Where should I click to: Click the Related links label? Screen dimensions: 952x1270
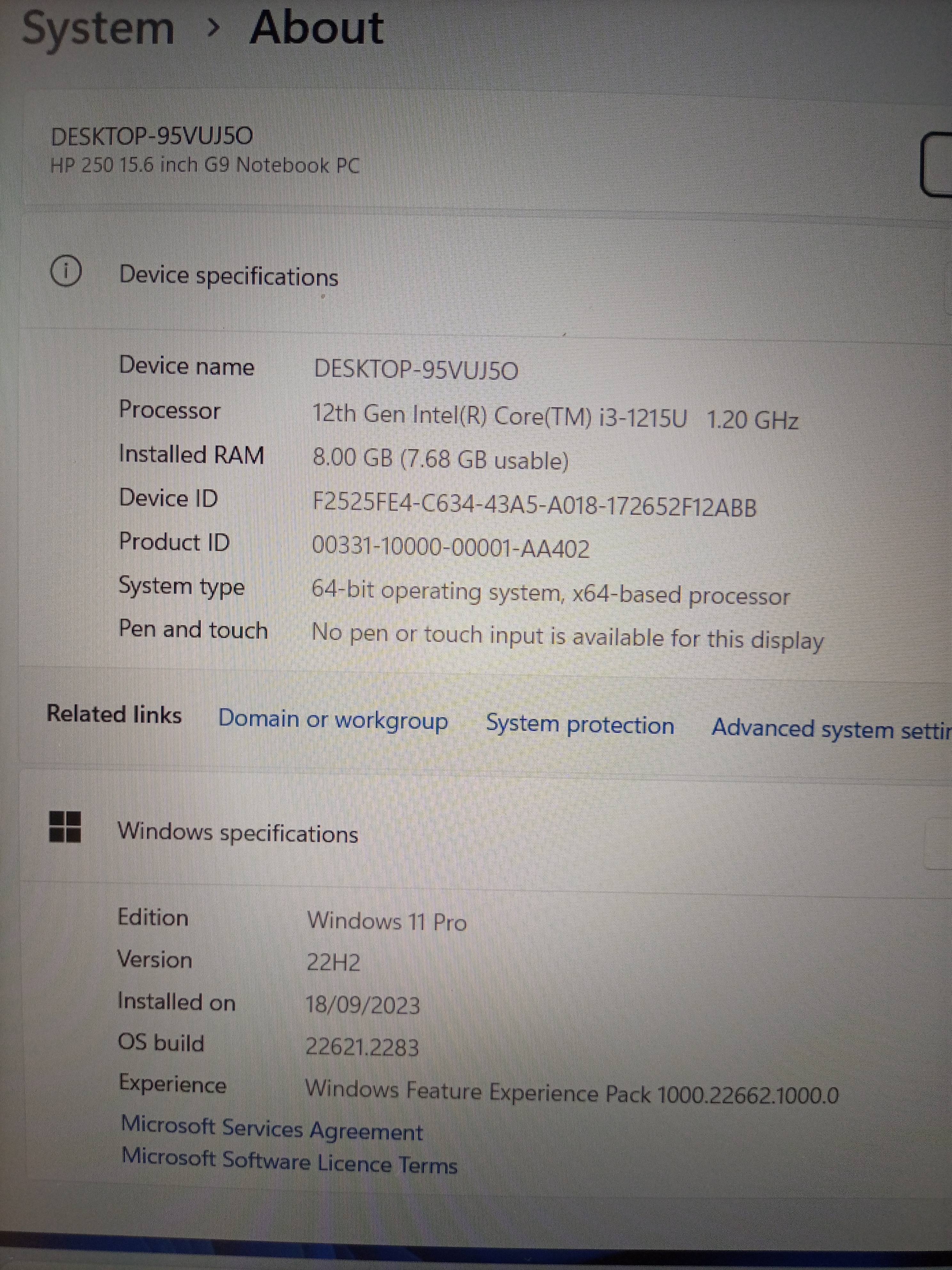pos(114,714)
